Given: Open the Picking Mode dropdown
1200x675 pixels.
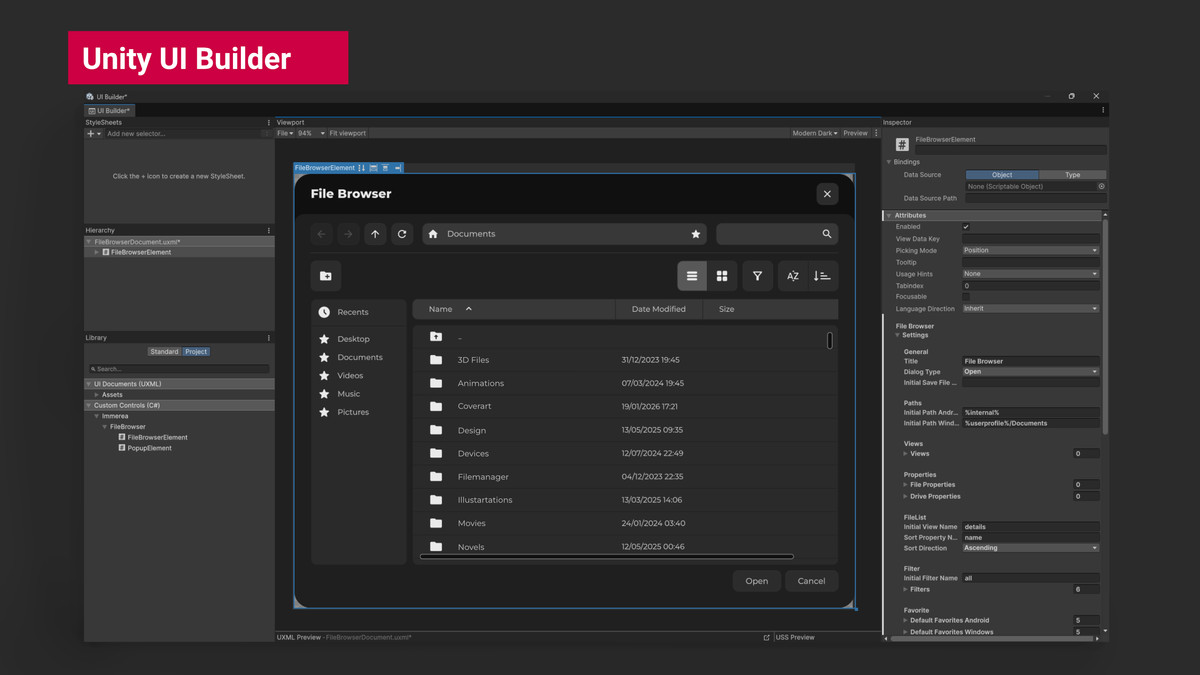Looking at the screenshot, I should coord(1031,250).
